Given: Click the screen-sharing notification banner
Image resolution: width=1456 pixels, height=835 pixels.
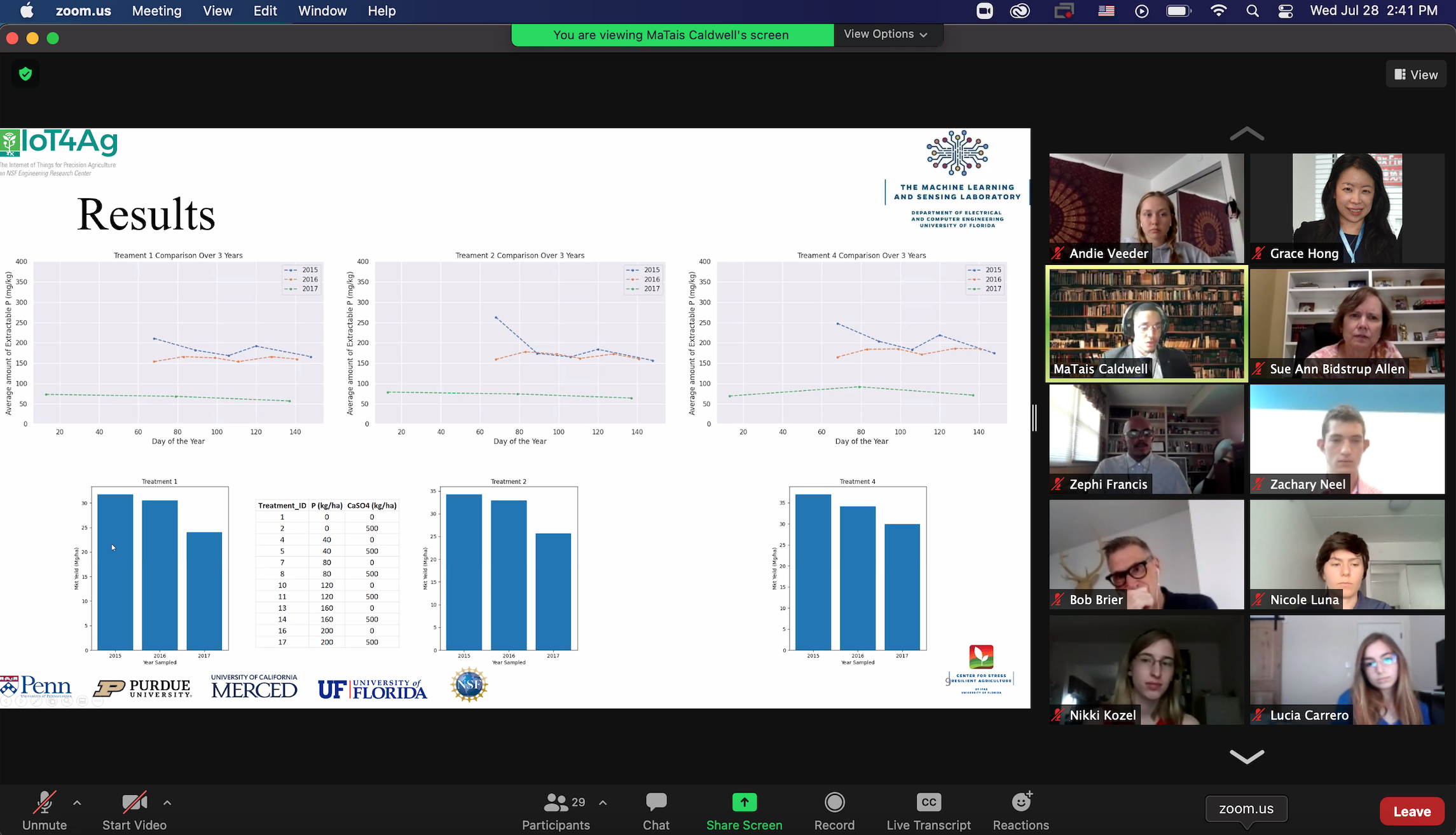Looking at the screenshot, I should [x=671, y=35].
